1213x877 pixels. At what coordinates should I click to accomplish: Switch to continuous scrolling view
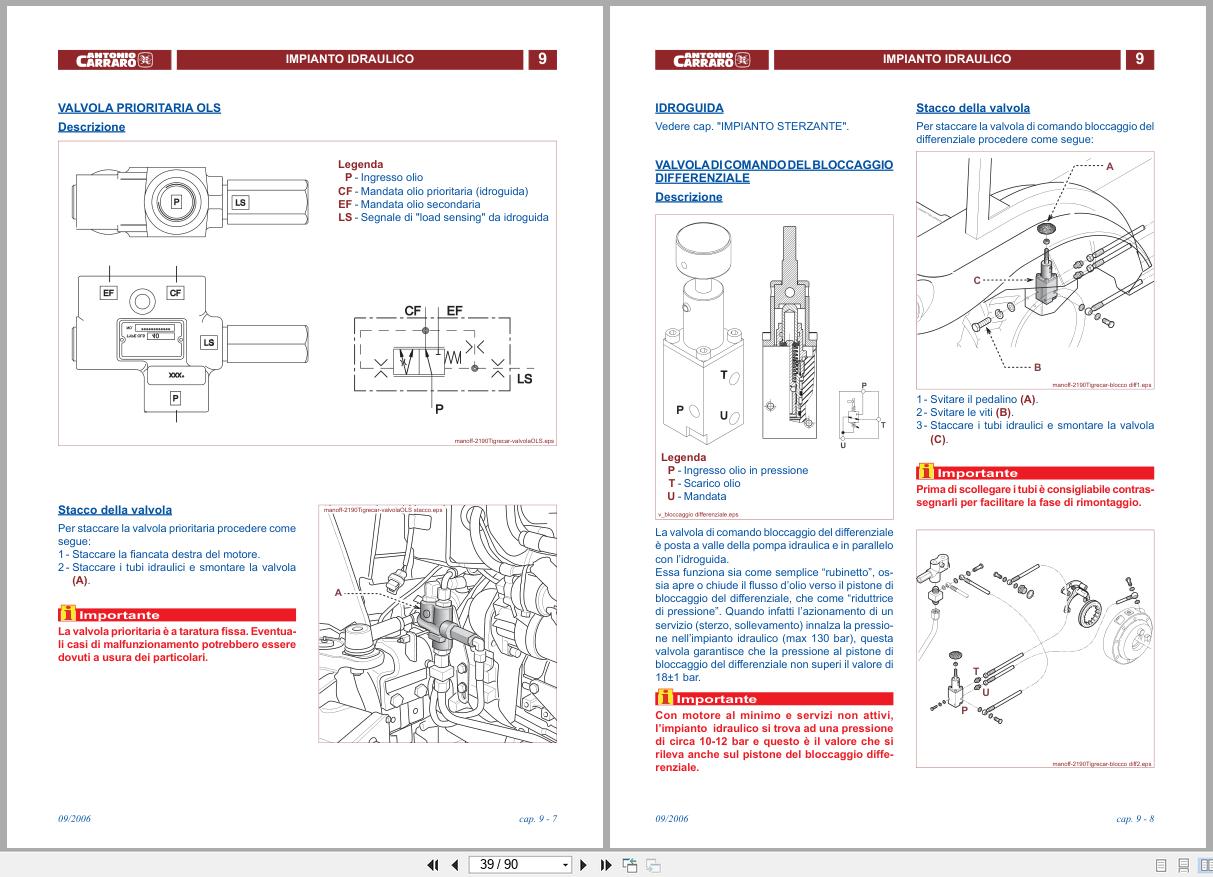click(1184, 865)
